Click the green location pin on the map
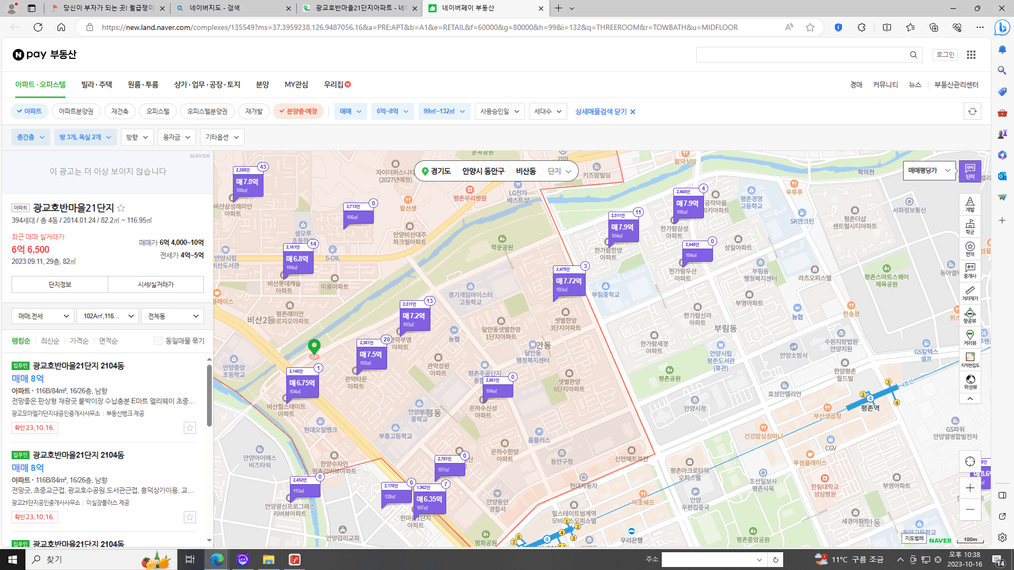 click(x=314, y=347)
